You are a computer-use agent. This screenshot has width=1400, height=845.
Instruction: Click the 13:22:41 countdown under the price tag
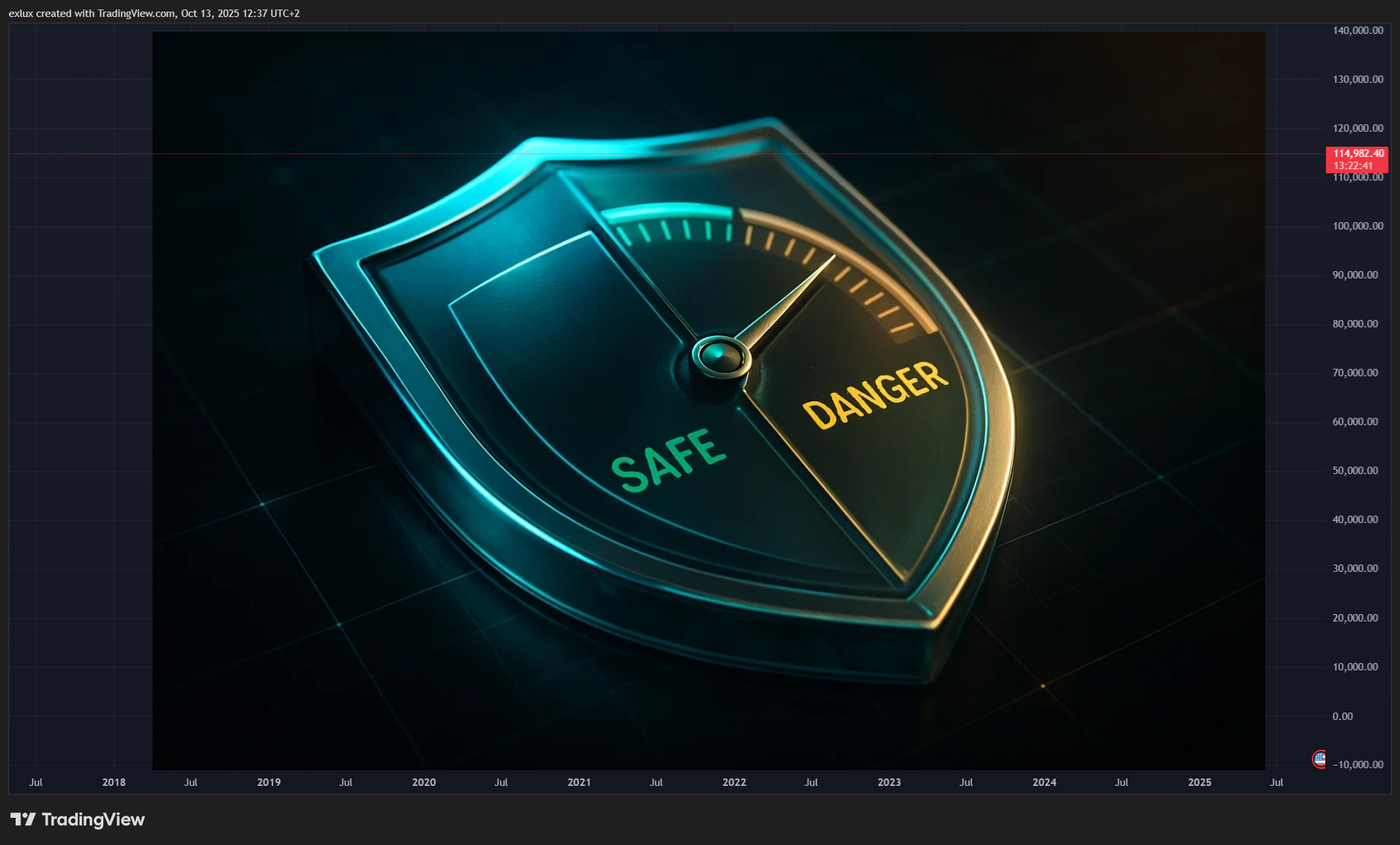click(x=1352, y=166)
